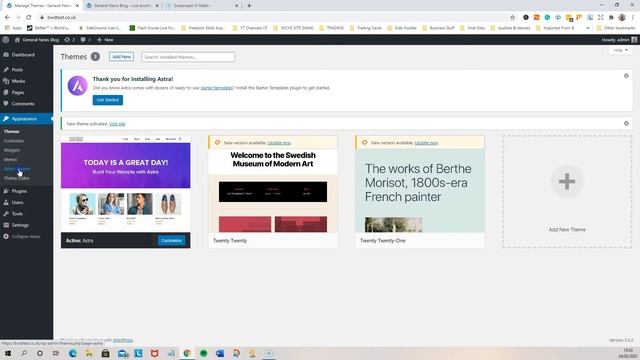Dismiss the New theme activated notice

pyautogui.click(x=626, y=123)
